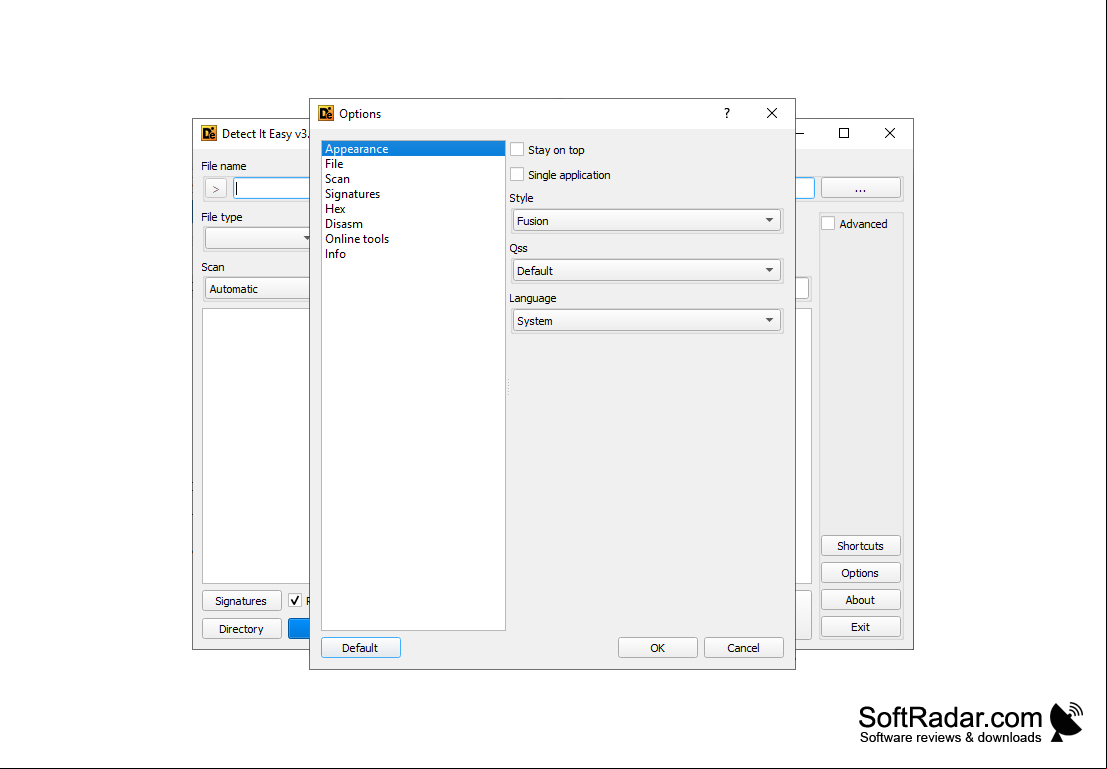Click into the File name input field
1107x769 pixels.
pos(271,189)
